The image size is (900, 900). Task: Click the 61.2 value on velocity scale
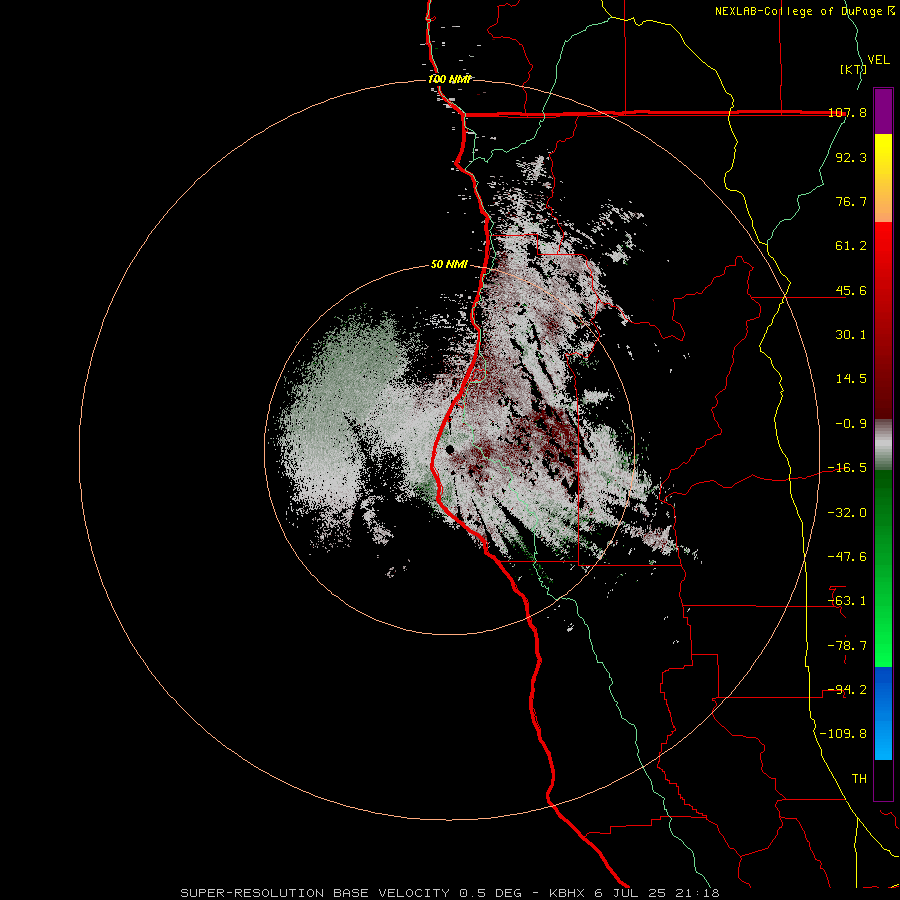coord(851,246)
